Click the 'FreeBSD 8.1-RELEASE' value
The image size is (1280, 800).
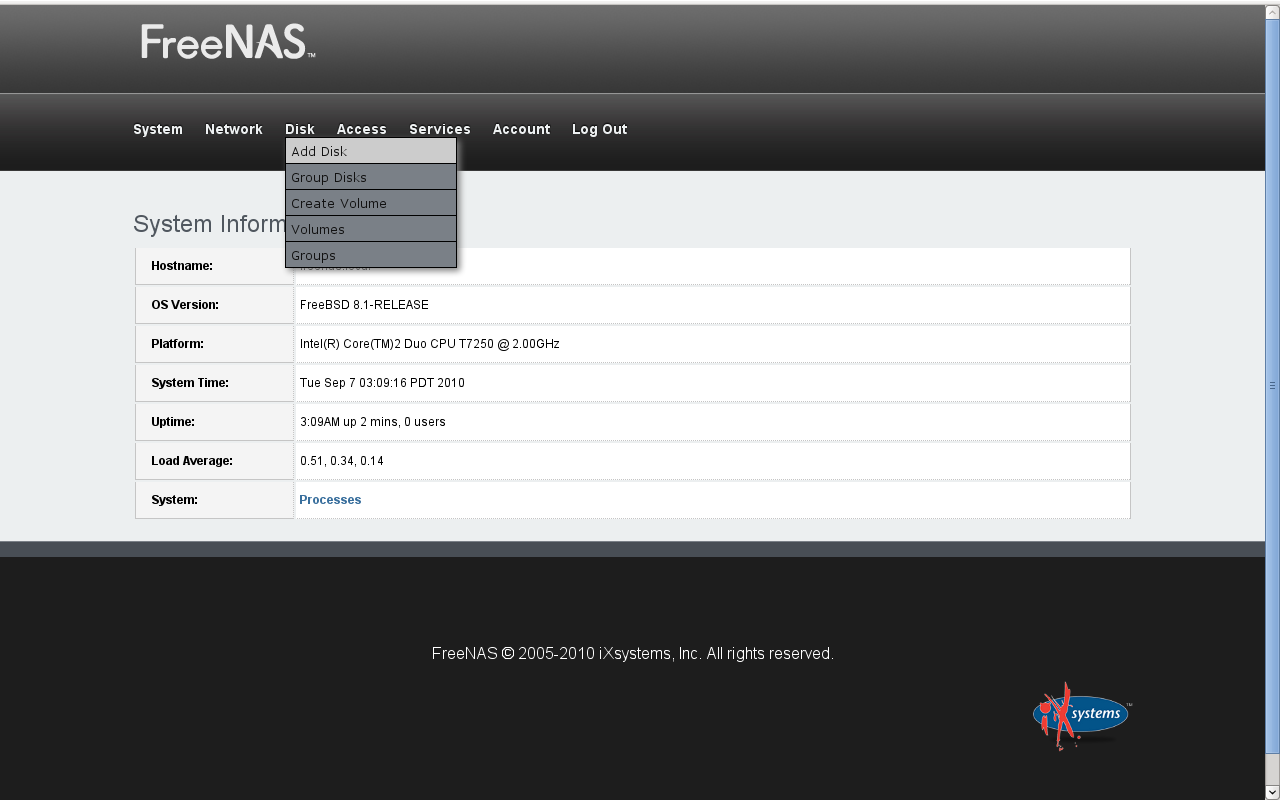click(x=364, y=305)
